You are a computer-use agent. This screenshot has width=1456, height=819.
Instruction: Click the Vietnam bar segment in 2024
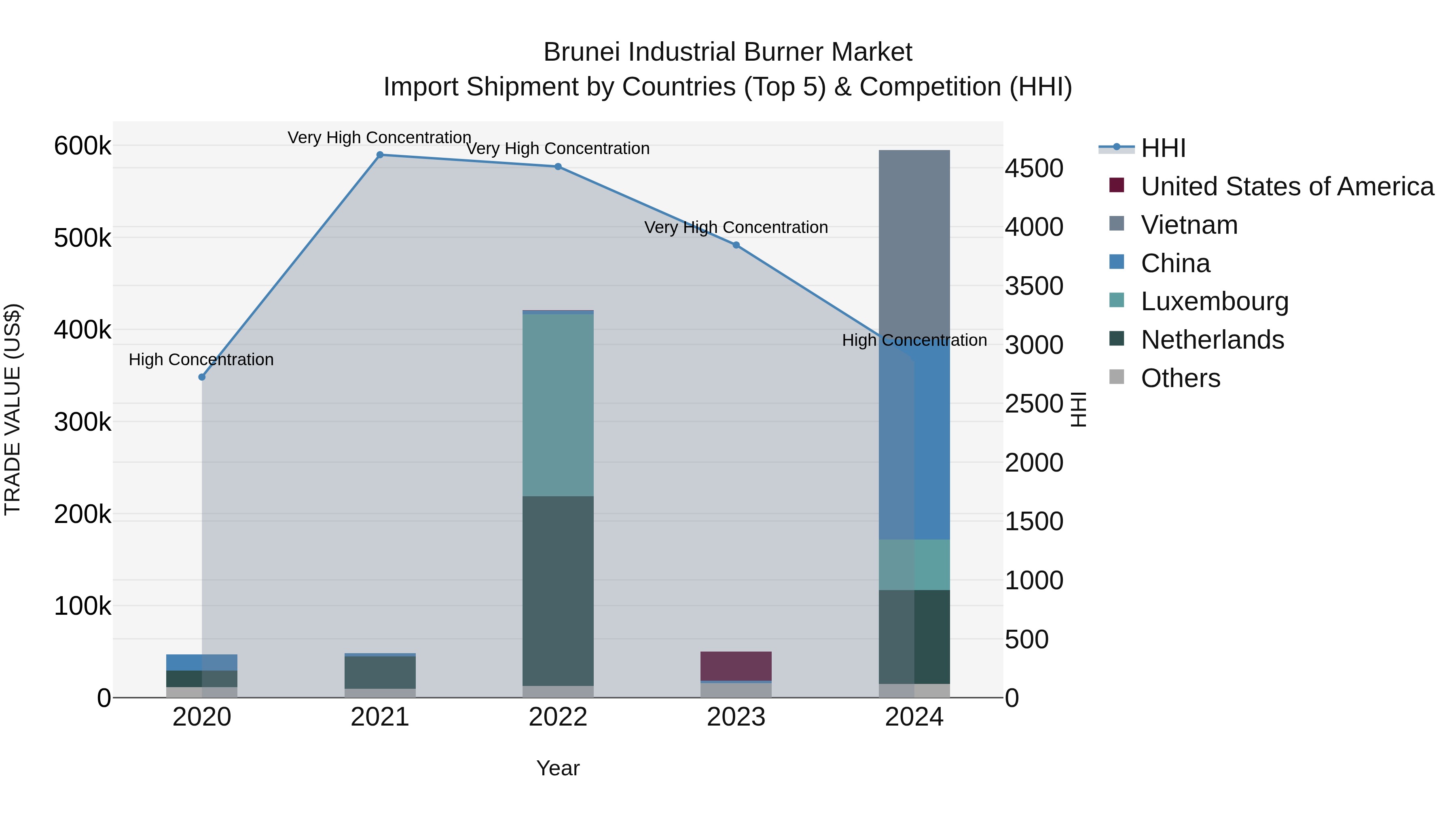pos(914,243)
